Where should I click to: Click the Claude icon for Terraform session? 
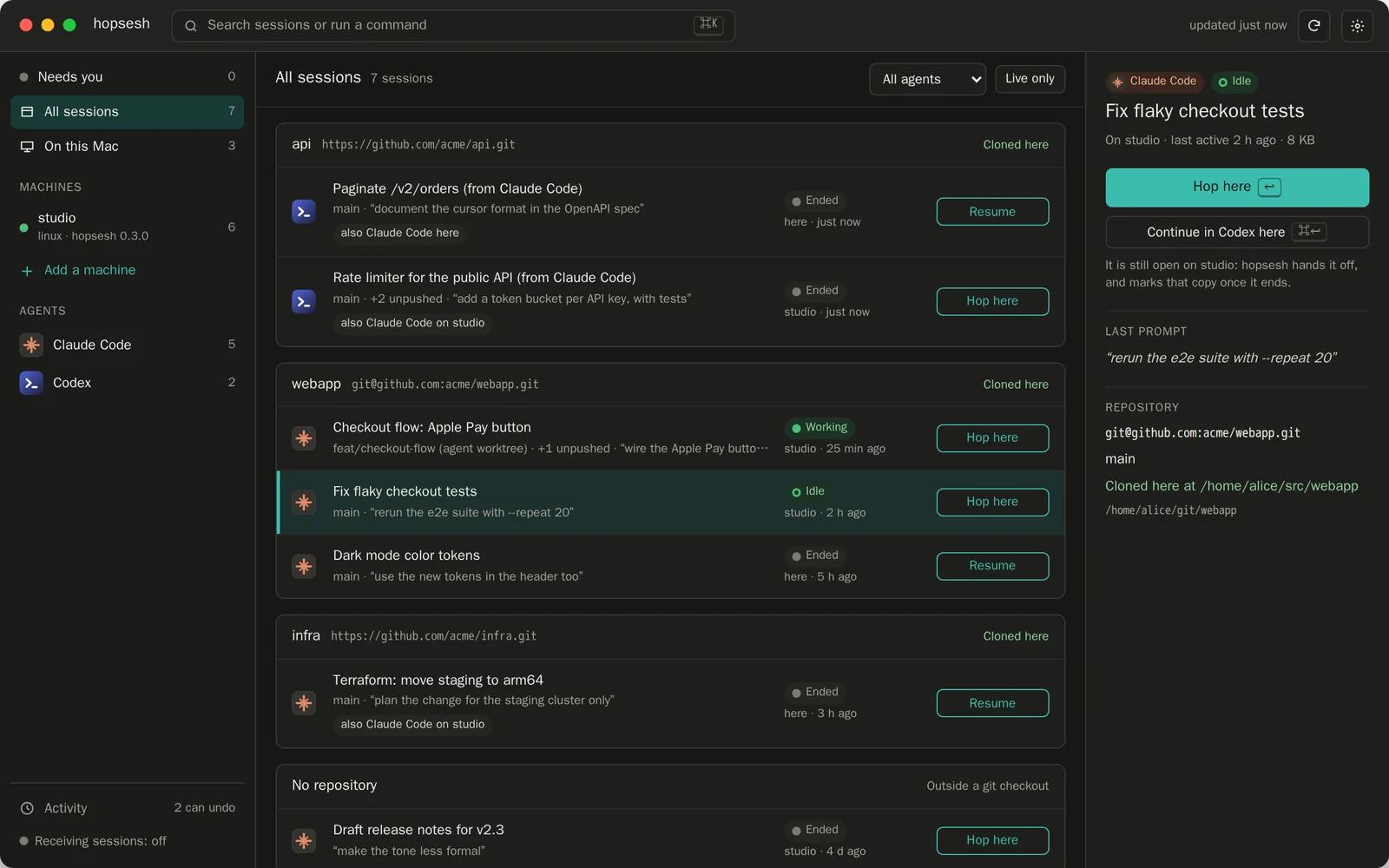(304, 703)
